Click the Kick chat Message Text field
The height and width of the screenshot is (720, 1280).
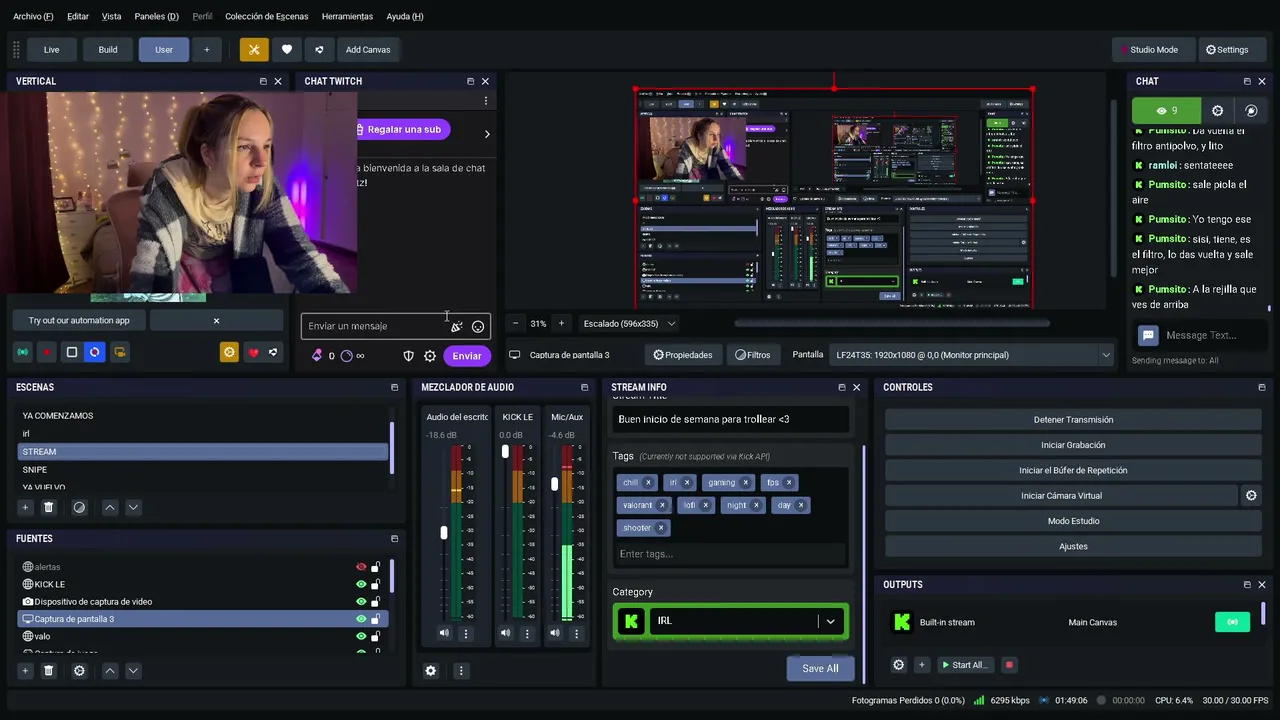[x=1212, y=336]
